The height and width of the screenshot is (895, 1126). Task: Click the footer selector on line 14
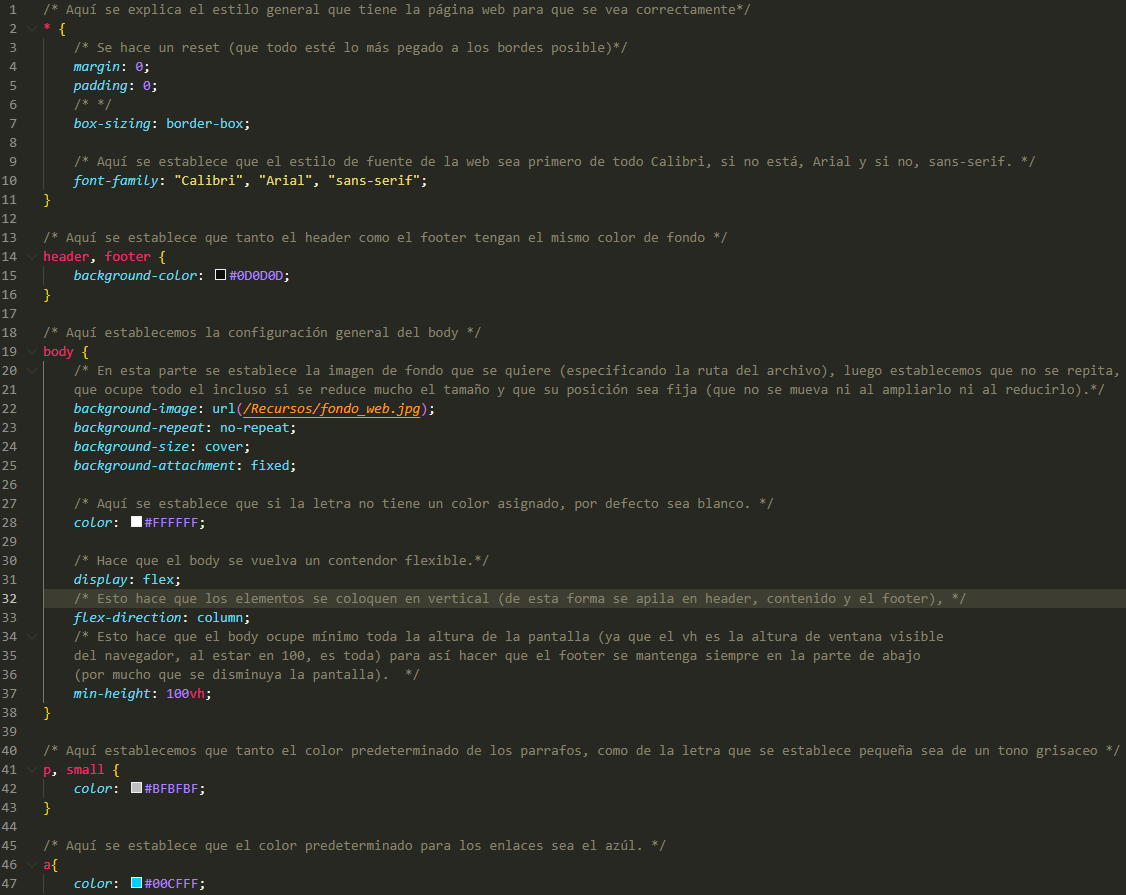click(x=127, y=256)
